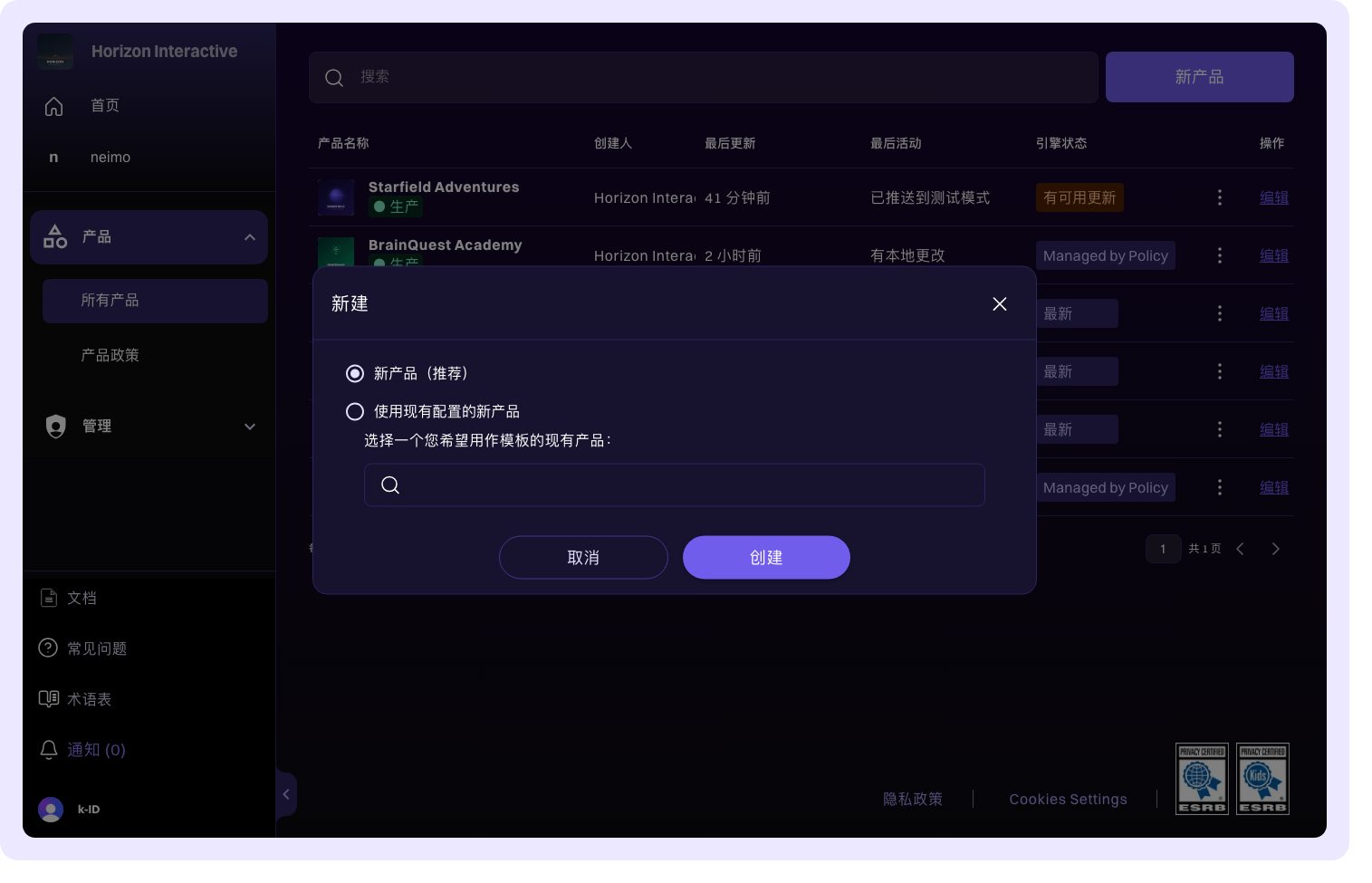This screenshot has width=1372, height=883.
Task: Click the 最后更新 column header
Action: (x=730, y=143)
